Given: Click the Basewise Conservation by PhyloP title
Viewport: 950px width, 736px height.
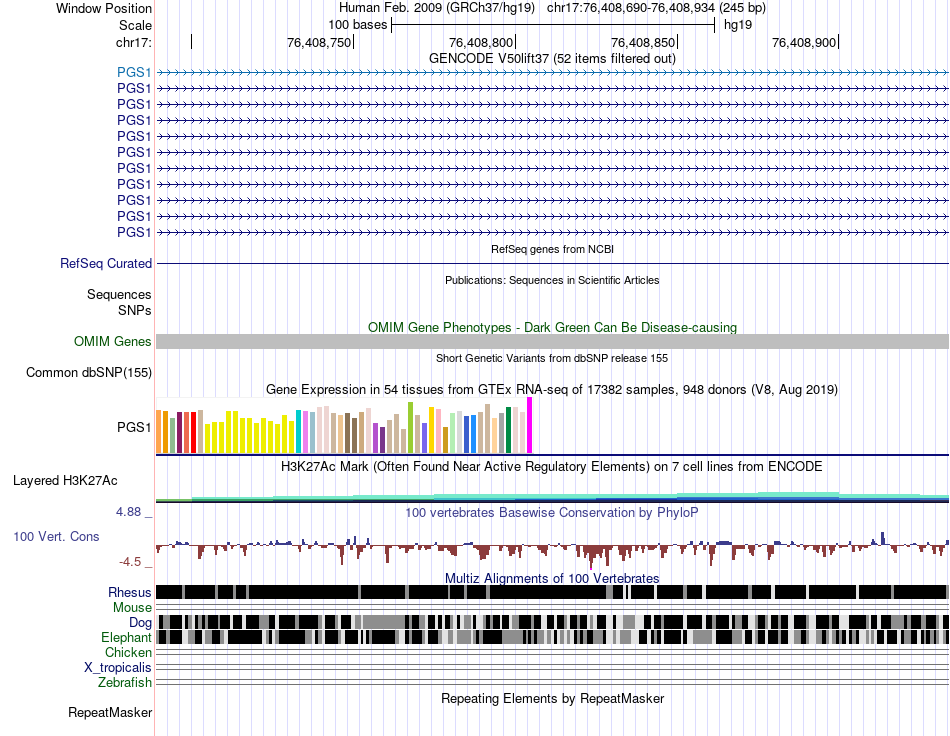Looking at the screenshot, I should (x=552, y=513).
